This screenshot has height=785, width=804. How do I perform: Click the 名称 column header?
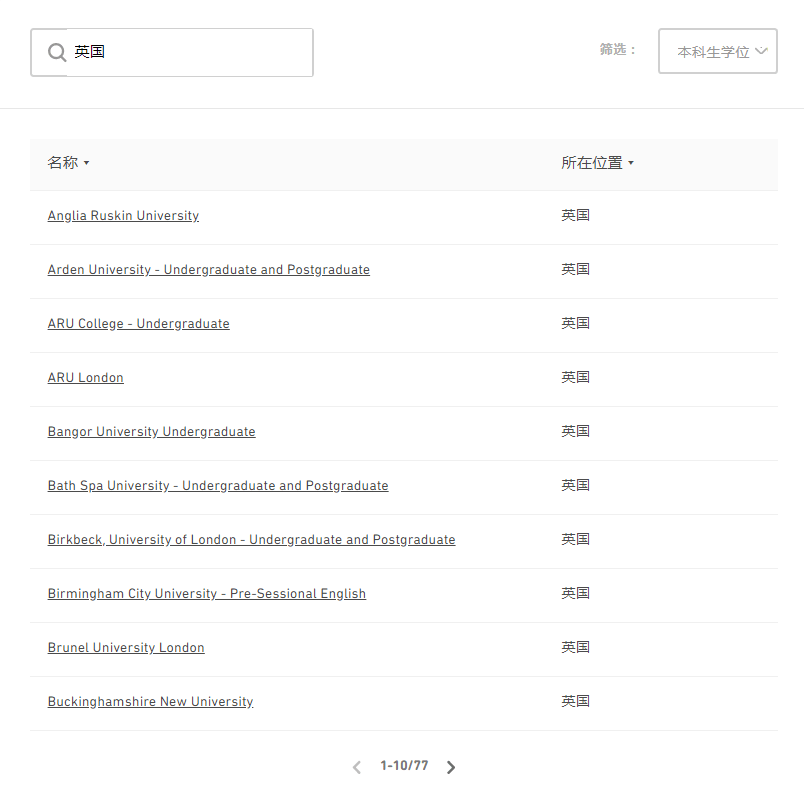(x=62, y=161)
